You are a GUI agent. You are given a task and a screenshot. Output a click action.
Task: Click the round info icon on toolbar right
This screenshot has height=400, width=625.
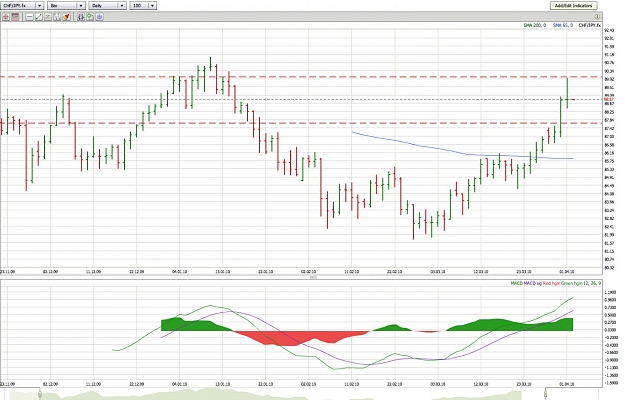coord(597,17)
